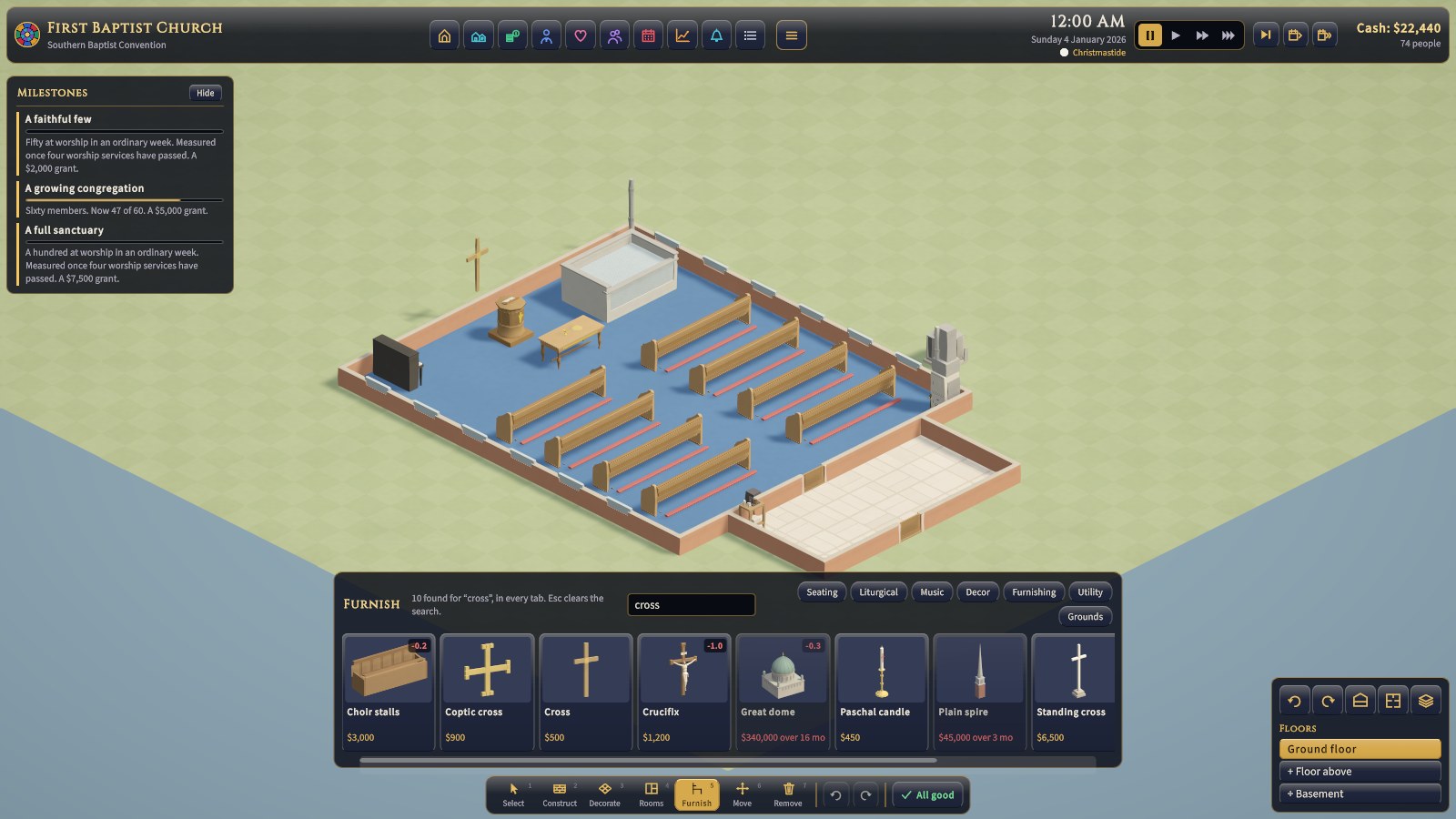The width and height of the screenshot is (1456, 819).
Task: Open the Furnishing category tab
Action: pos(1034,592)
